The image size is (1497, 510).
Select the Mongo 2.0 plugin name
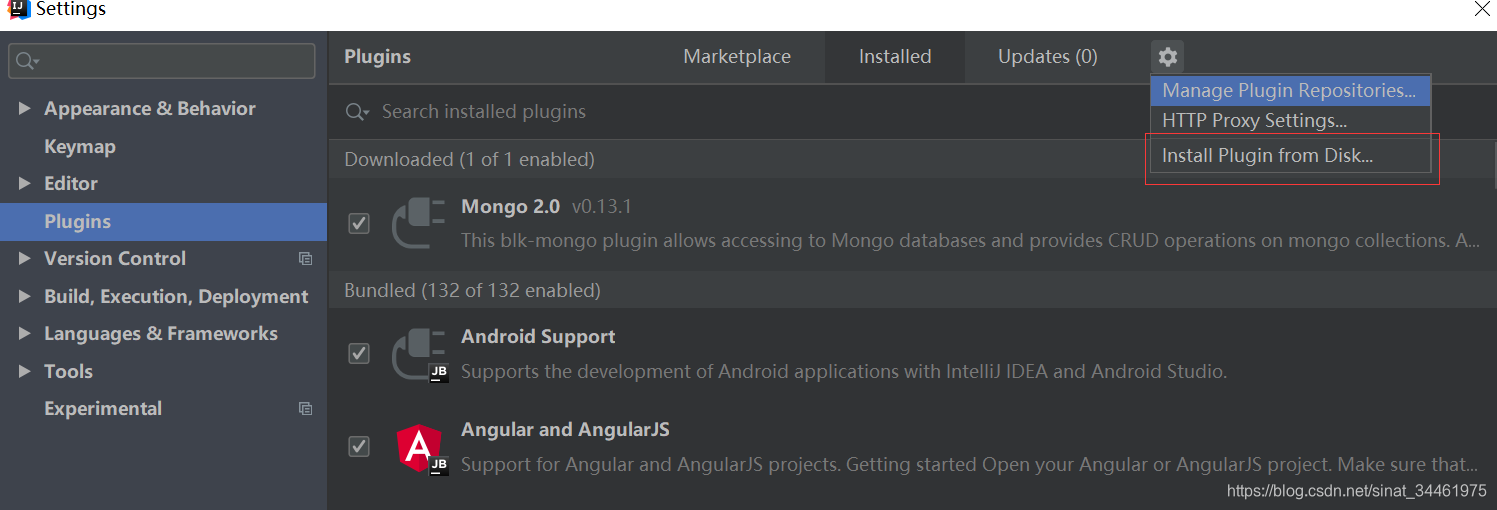(510, 207)
